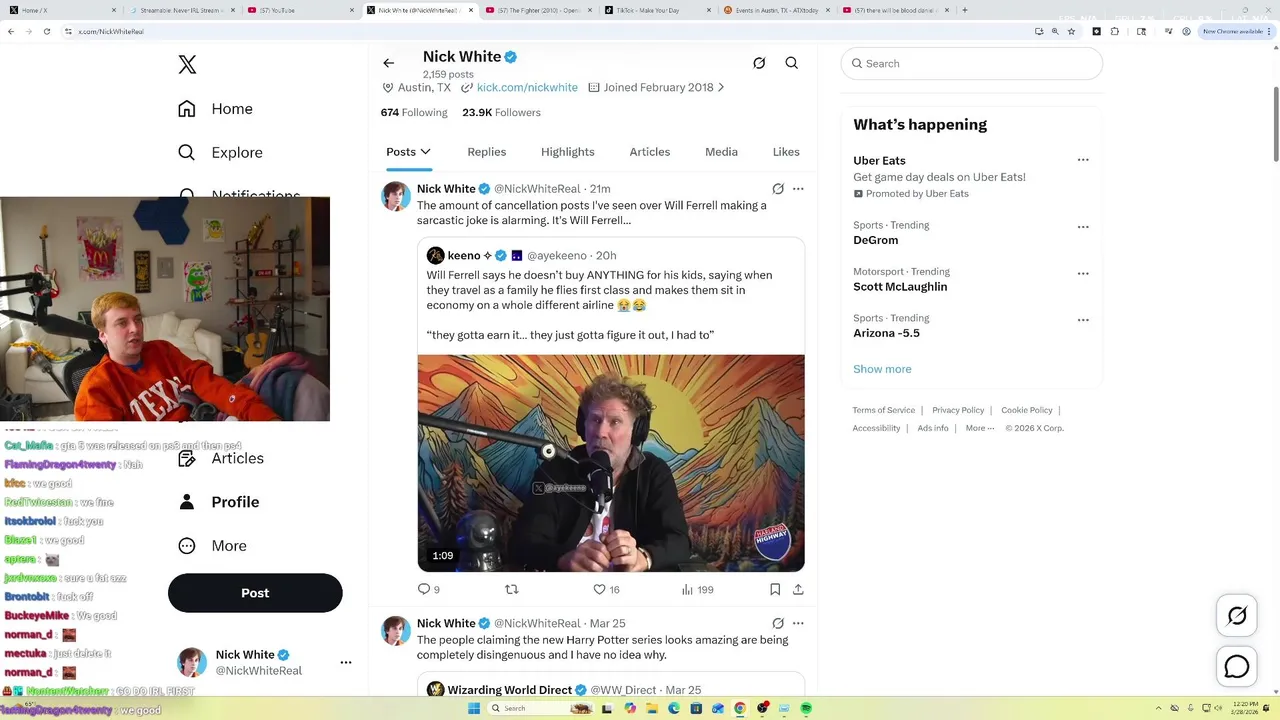Open the Scott McLaughlin trending topic
This screenshot has height=720, width=1280.
click(x=971, y=280)
